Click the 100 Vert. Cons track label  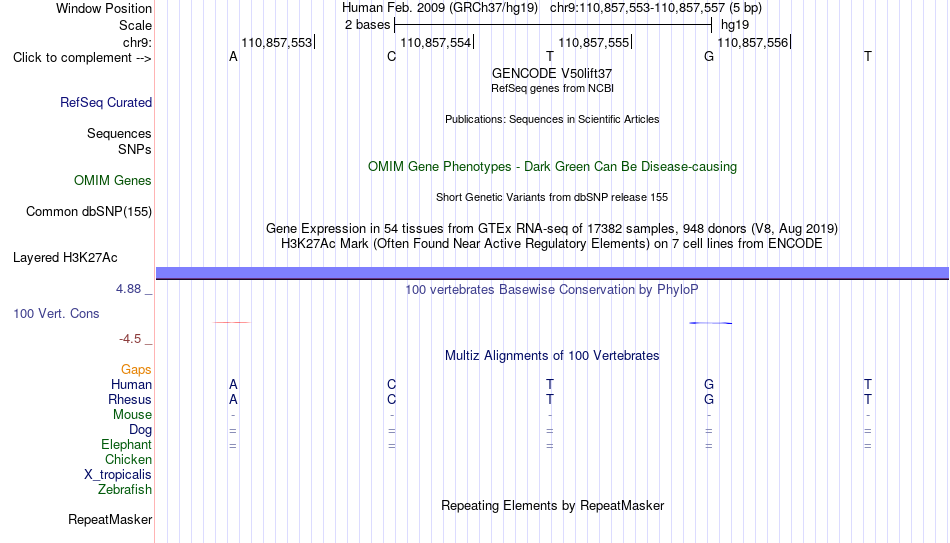[56, 313]
